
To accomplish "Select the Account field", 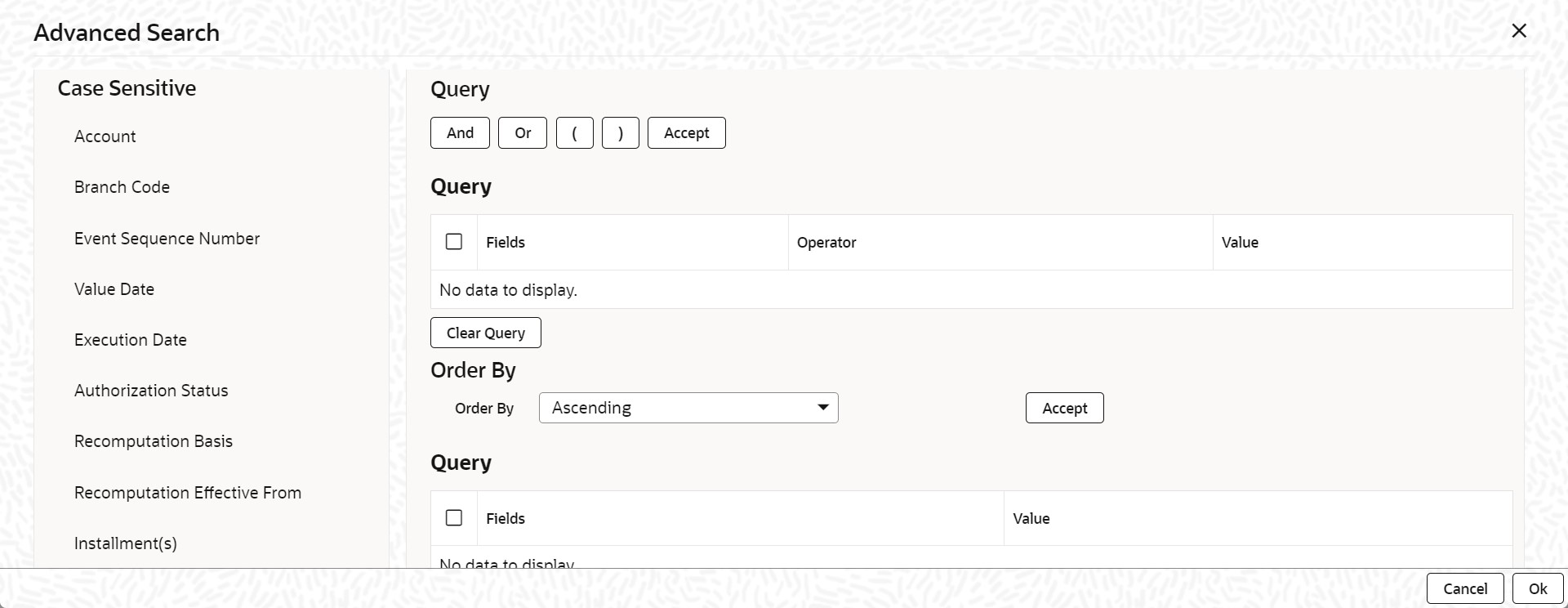I will point(105,136).
